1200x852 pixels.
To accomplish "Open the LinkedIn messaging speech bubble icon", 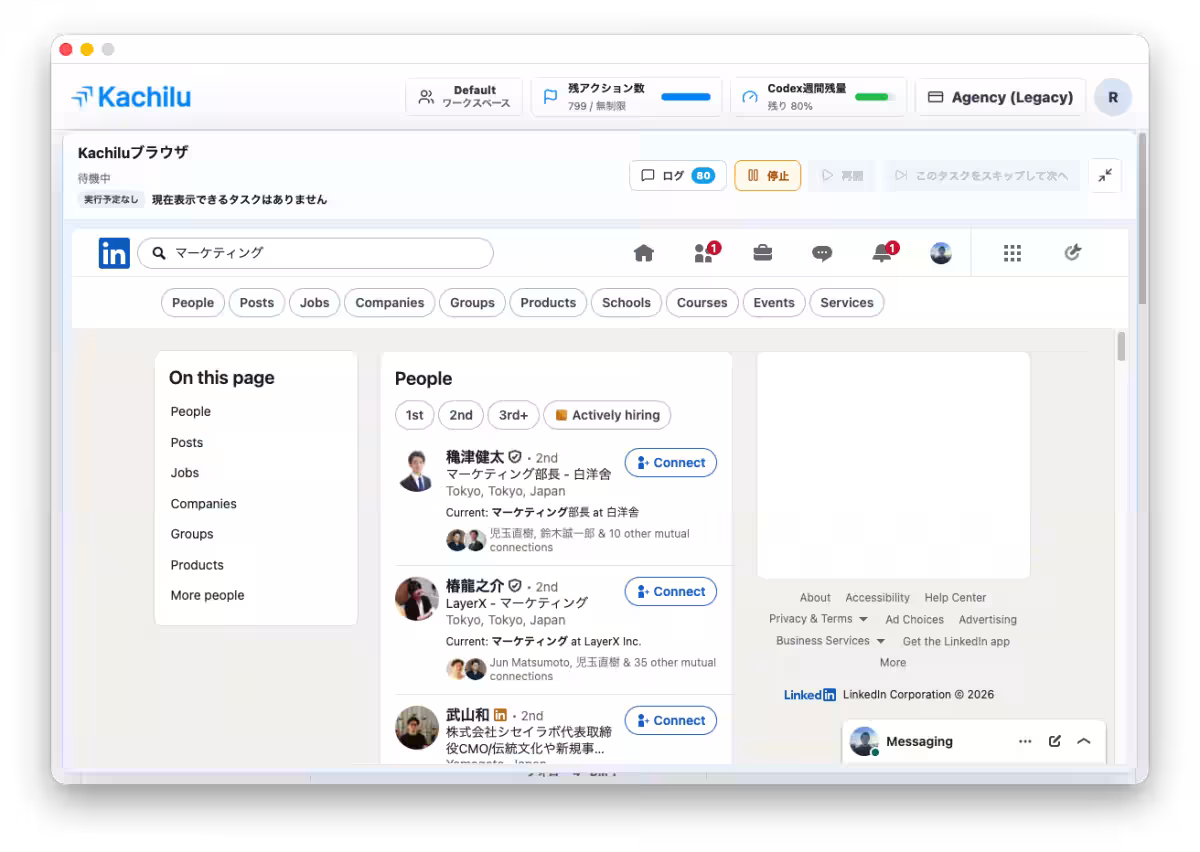I will pyautogui.click(x=822, y=253).
